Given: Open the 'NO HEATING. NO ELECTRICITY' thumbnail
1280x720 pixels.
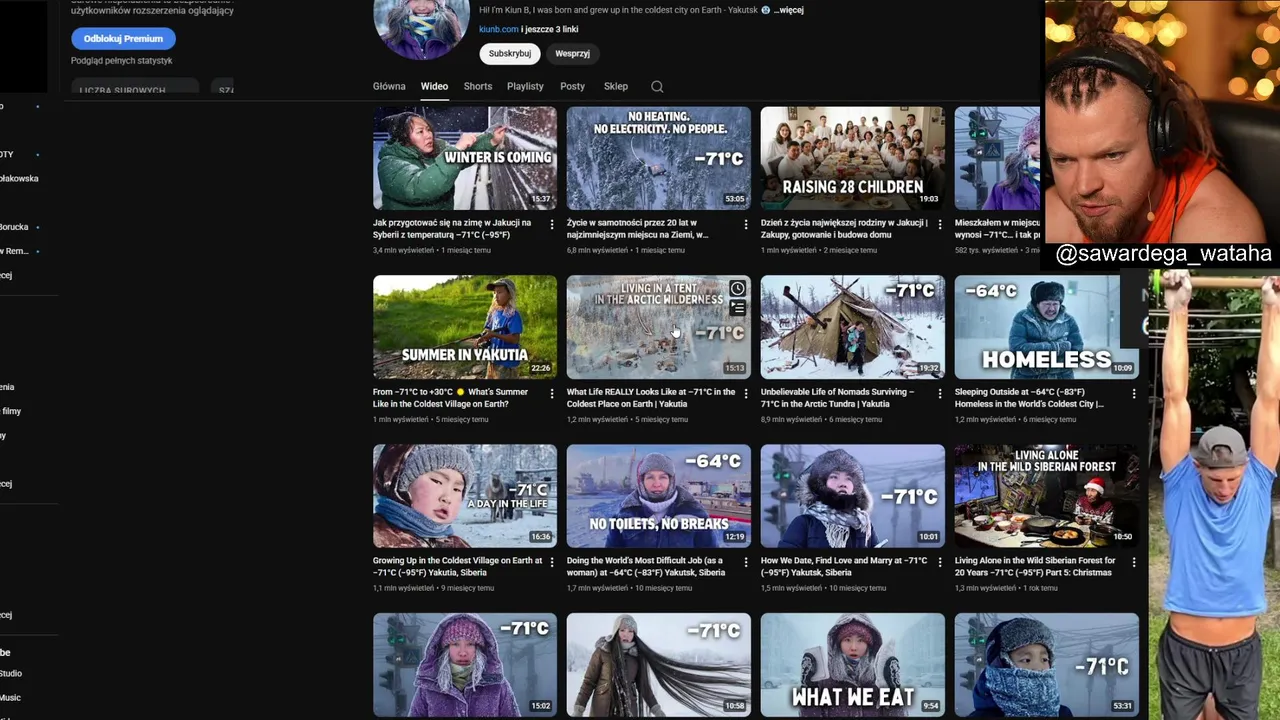Looking at the screenshot, I should [x=659, y=158].
